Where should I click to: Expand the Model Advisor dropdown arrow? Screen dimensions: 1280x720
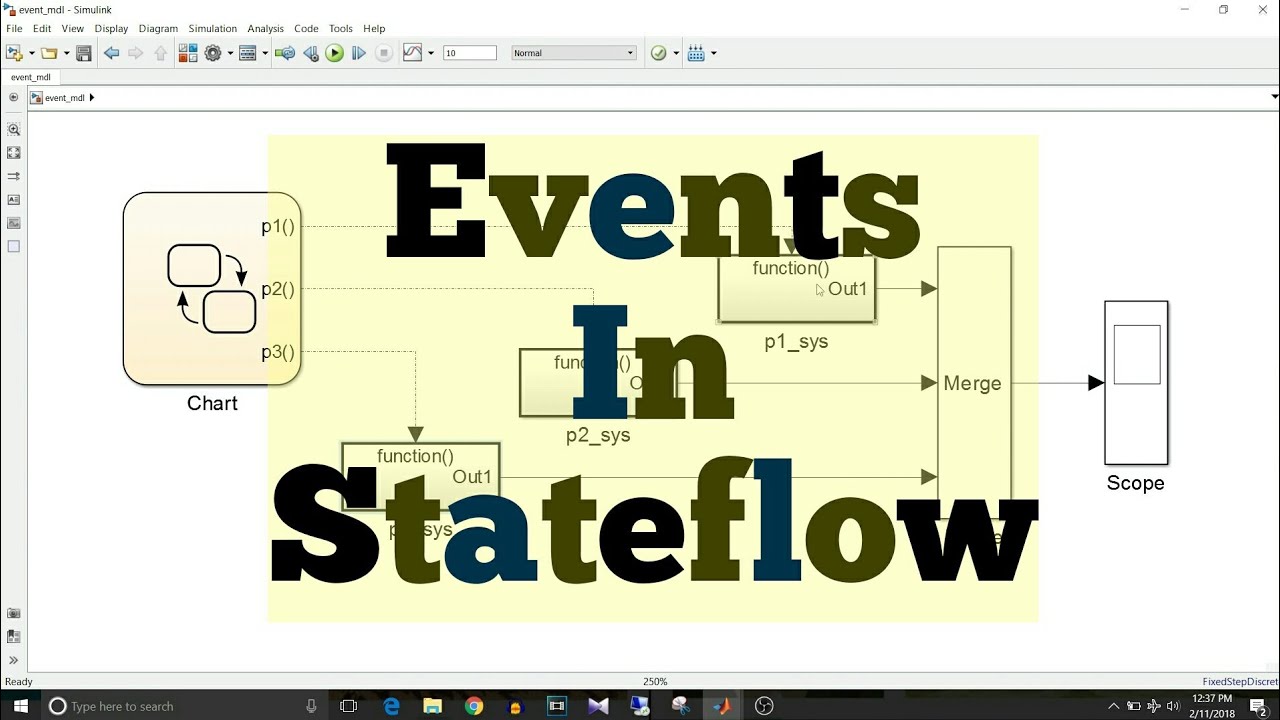coord(676,53)
